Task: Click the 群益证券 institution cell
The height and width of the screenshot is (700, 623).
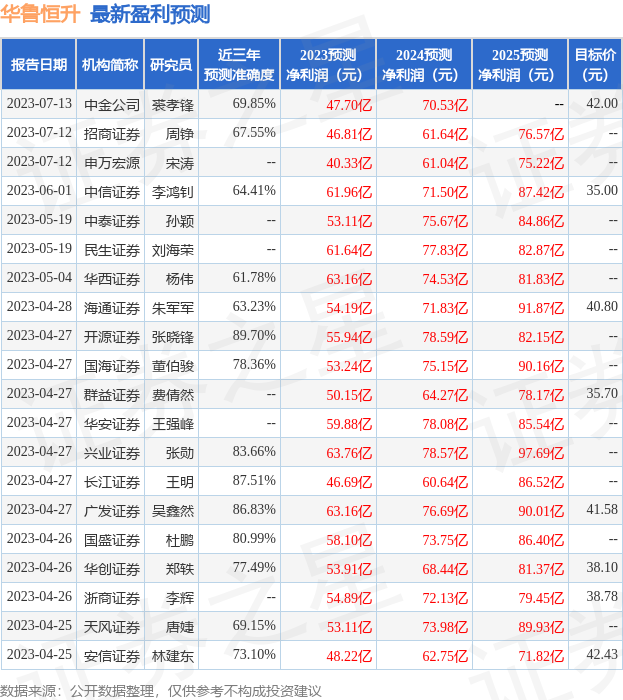Action: (112, 395)
